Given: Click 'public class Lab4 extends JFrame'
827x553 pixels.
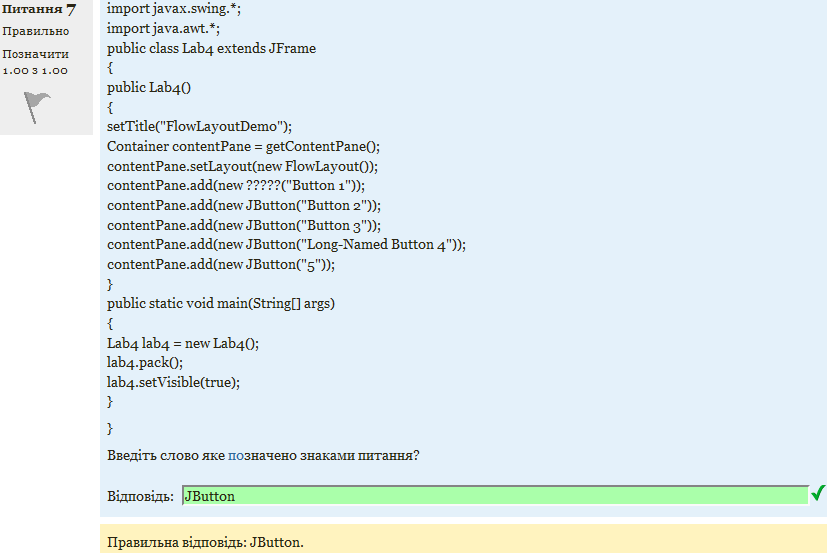Looking at the screenshot, I should 211,49.
